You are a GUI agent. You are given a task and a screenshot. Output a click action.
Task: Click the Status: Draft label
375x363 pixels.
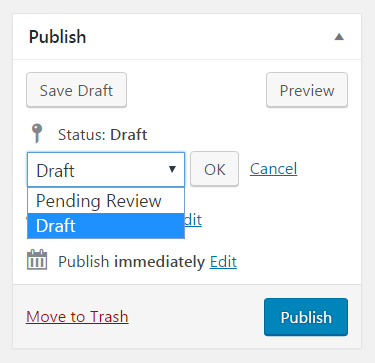pos(102,135)
